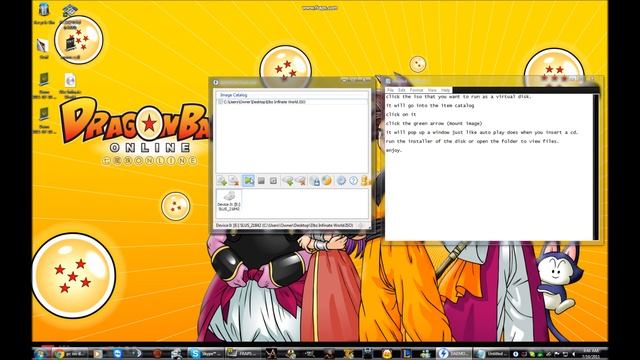Click the yellow icon at toolbar's end

(365, 180)
